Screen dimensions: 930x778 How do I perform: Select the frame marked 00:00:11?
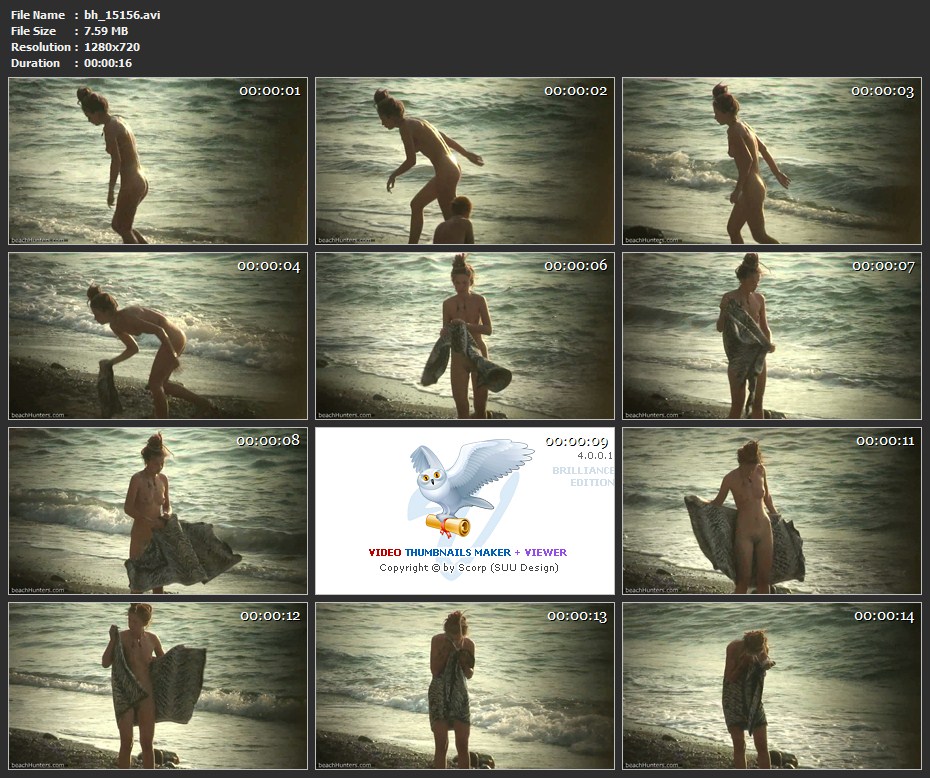[771, 511]
